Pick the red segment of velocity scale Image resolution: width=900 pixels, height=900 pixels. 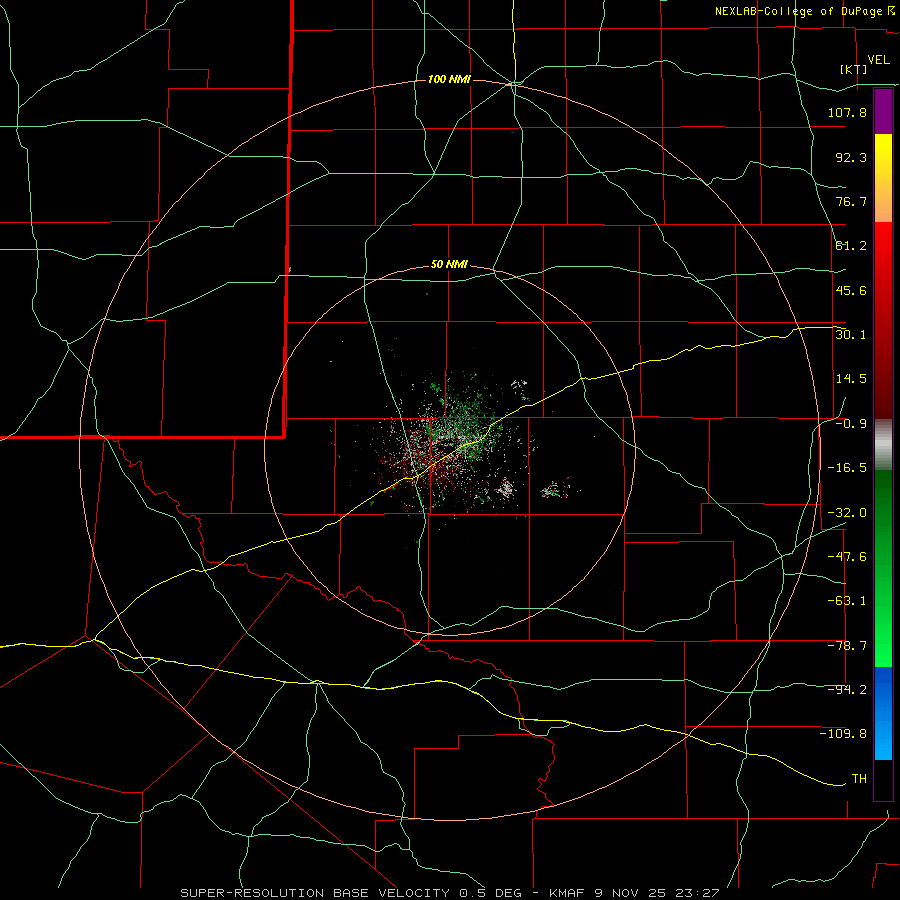883,320
